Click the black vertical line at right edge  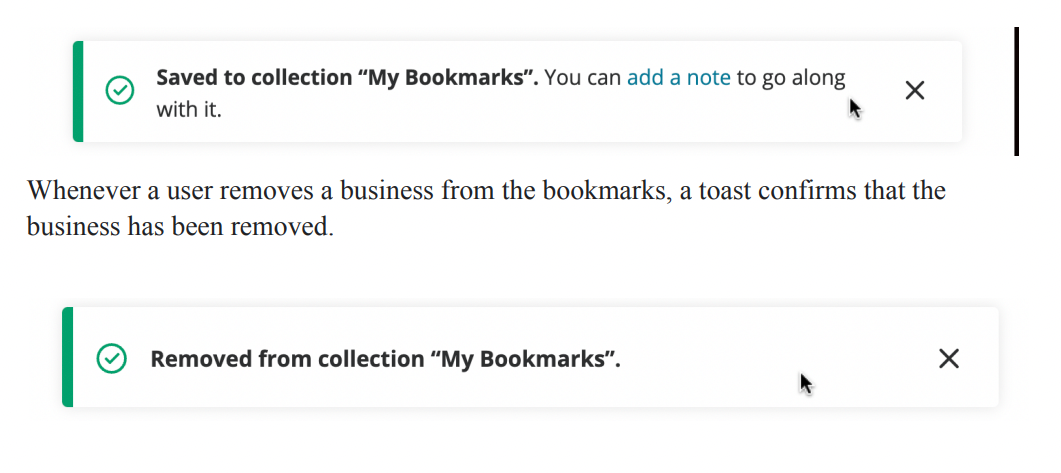pyautogui.click(x=1016, y=91)
